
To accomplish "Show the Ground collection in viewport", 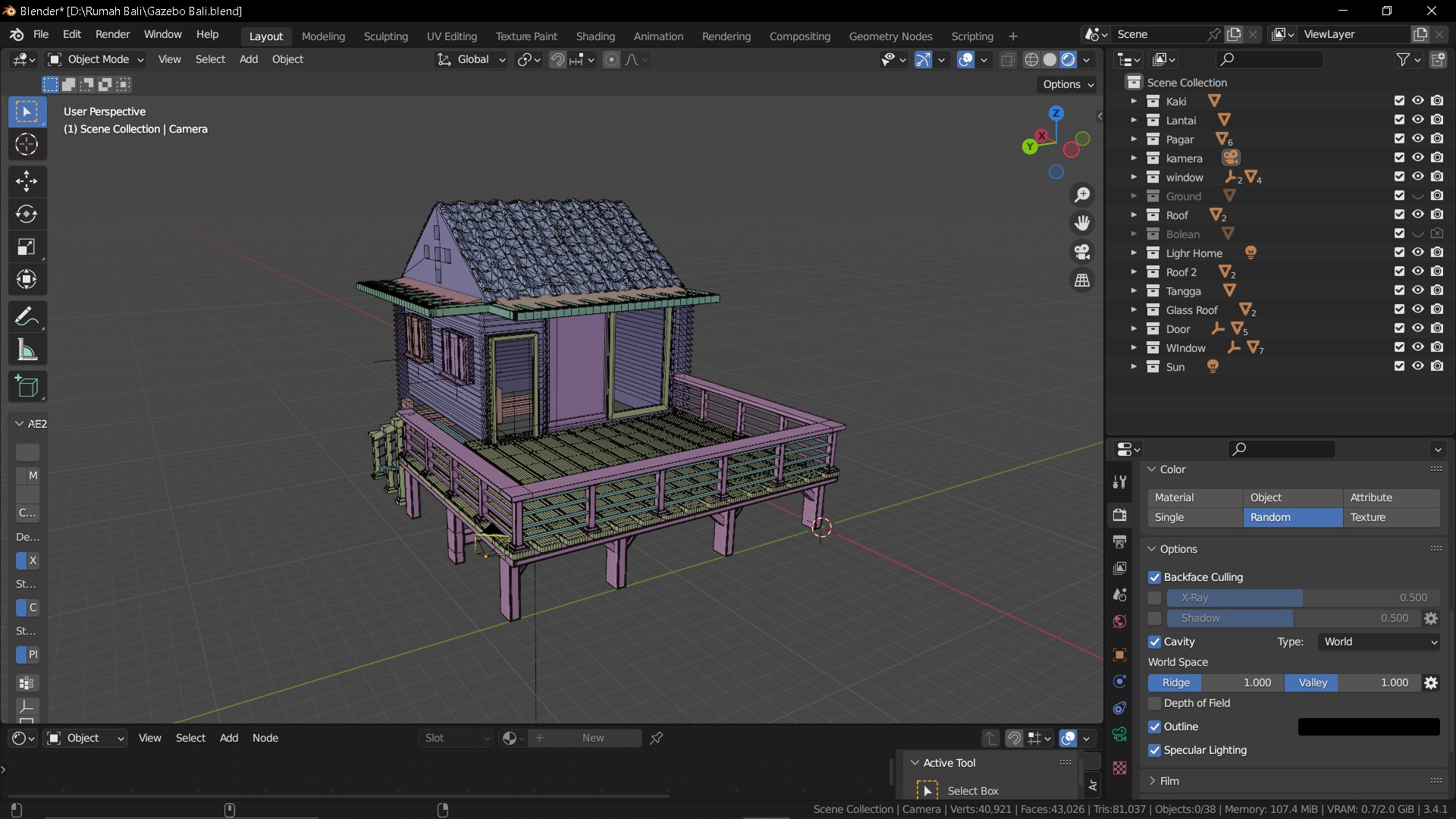I will tap(1417, 196).
